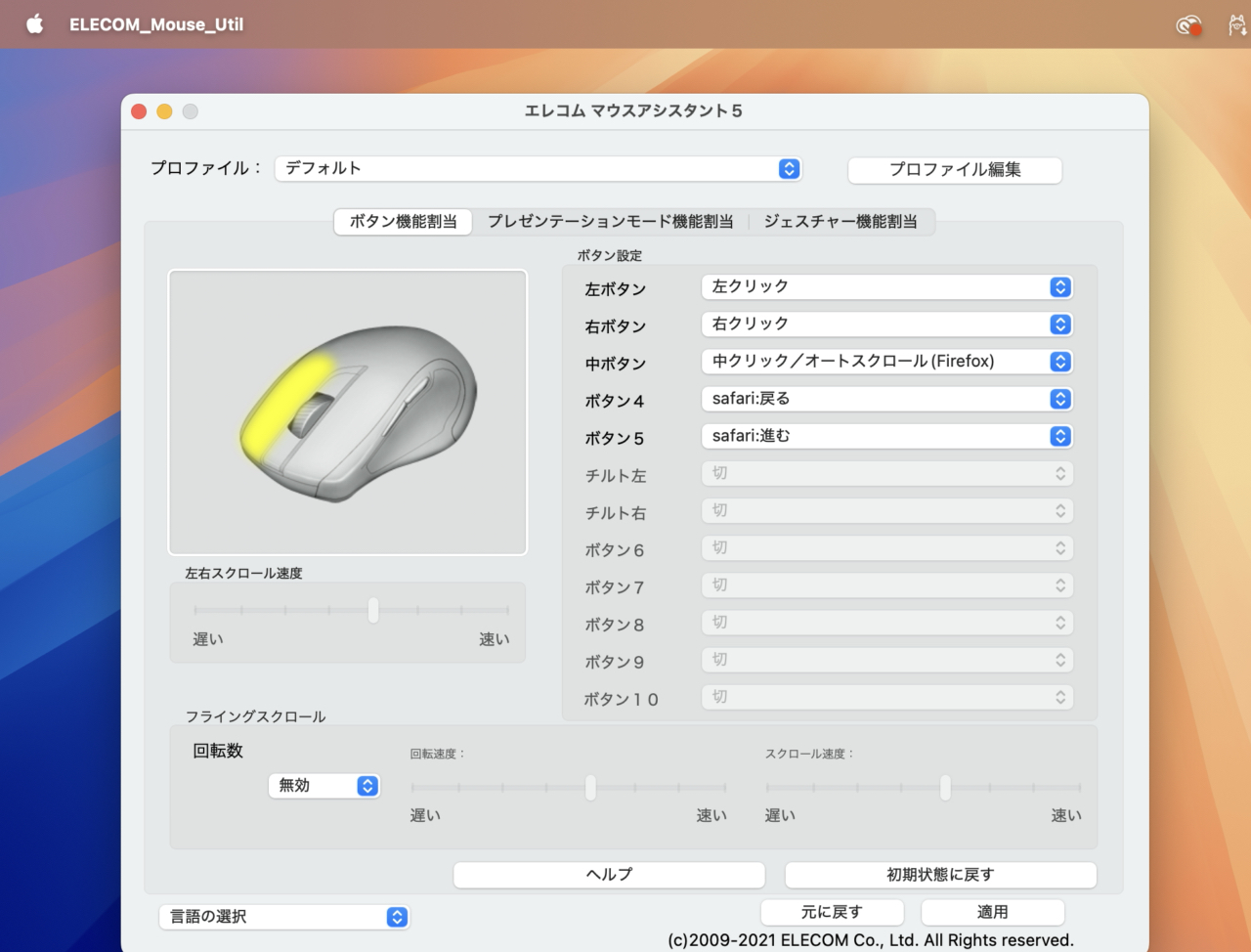This screenshot has width=1251, height=952.
Task: Click the ボタン8 dropdown
Action: (887, 623)
